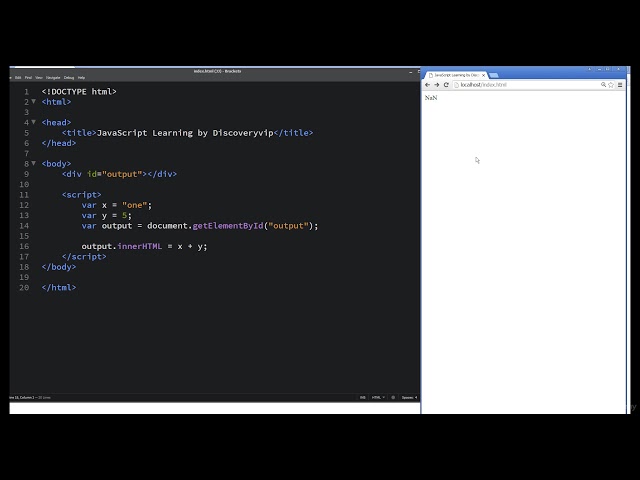Click the number 5 on line 13

tap(124, 216)
